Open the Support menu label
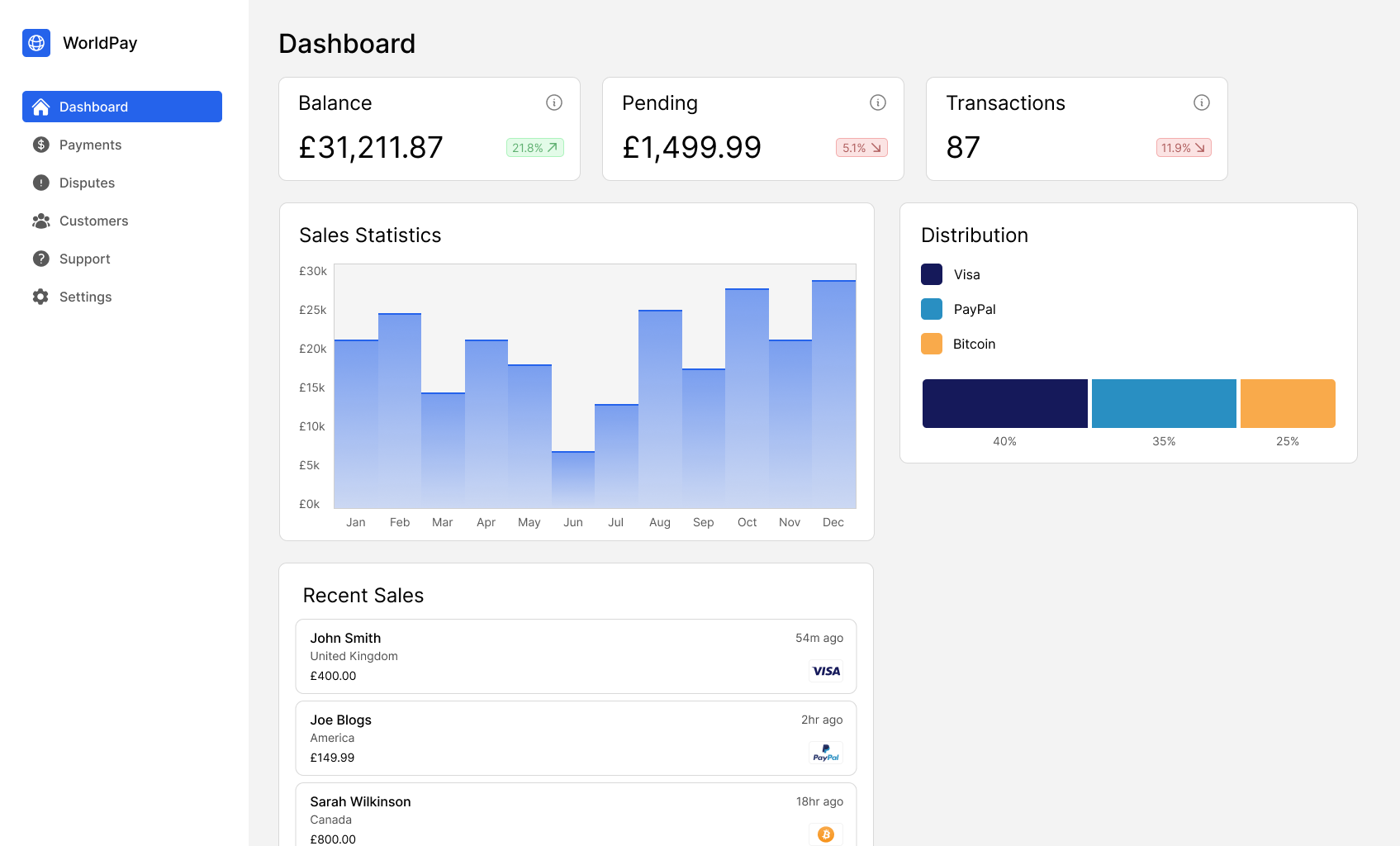The height and width of the screenshot is (846, 1400). point(84,259)
